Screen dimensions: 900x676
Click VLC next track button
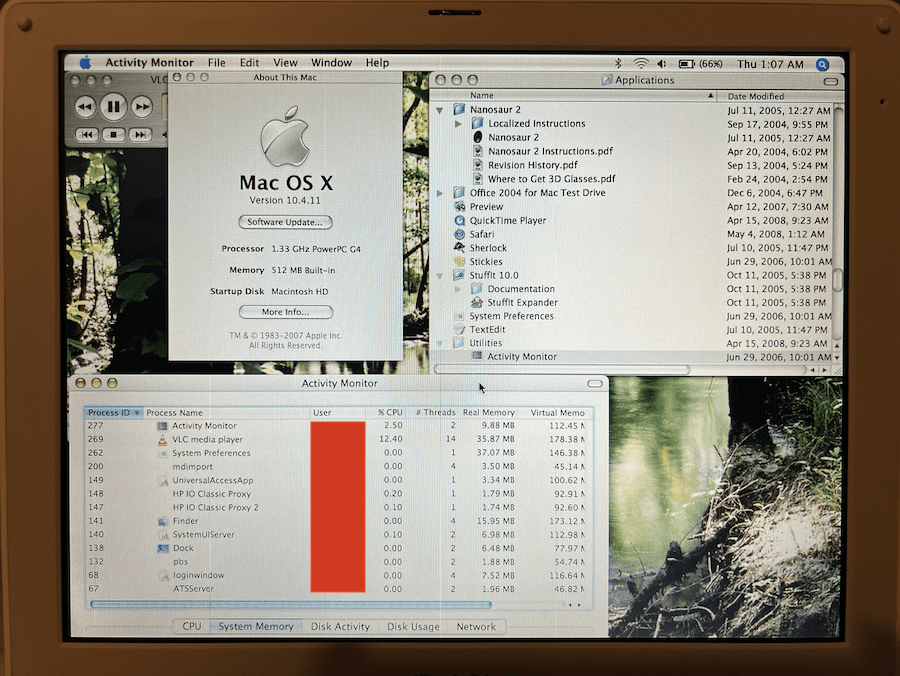click(140, 134)
